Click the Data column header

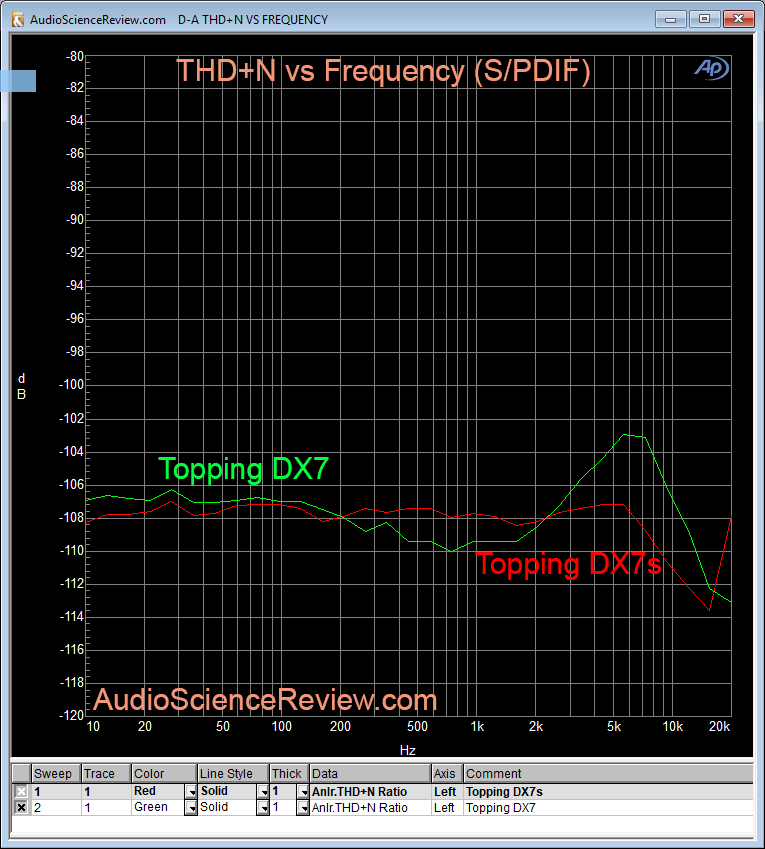tap(370, 773)
